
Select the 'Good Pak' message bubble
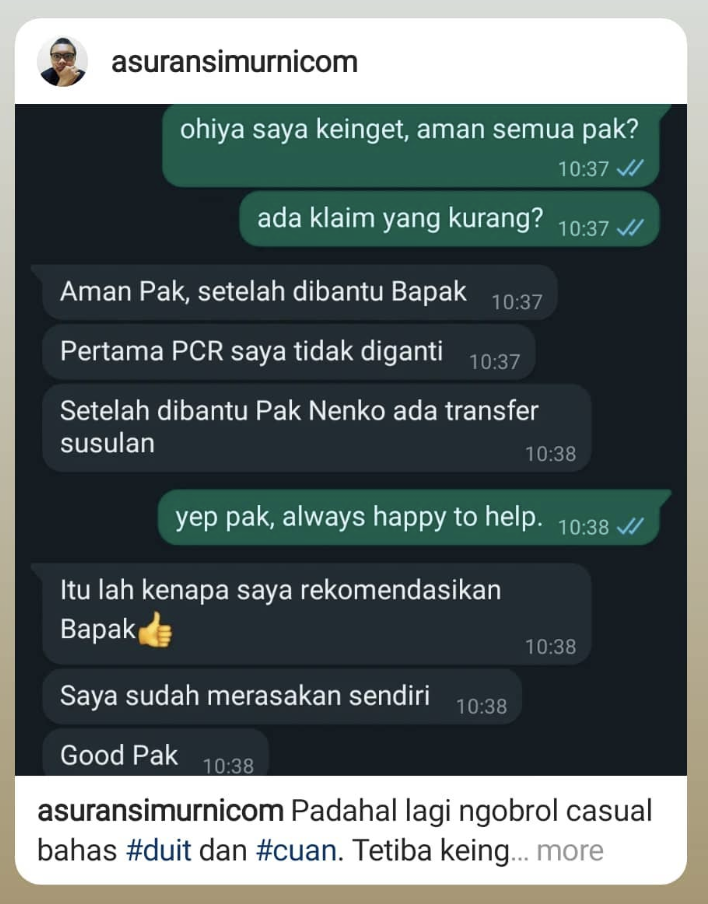pos(155,753)
